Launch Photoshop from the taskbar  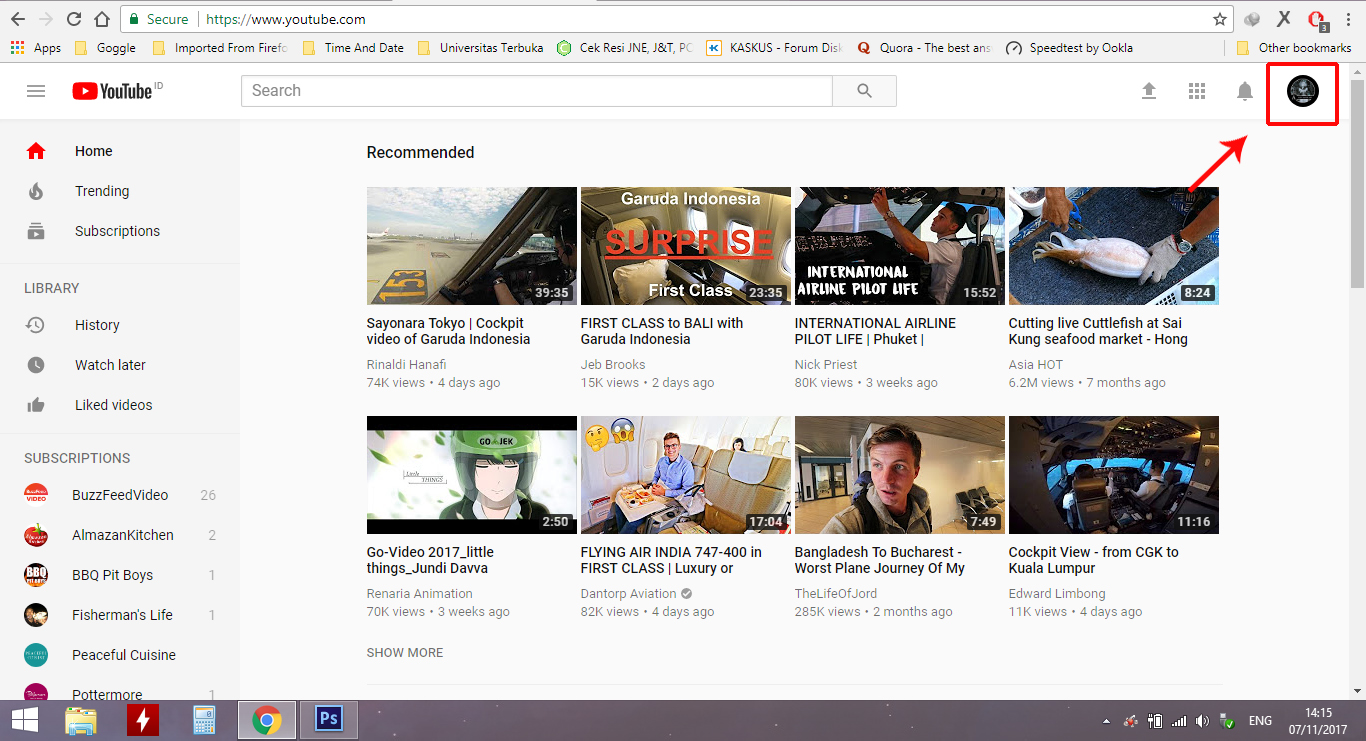(328, 719)
